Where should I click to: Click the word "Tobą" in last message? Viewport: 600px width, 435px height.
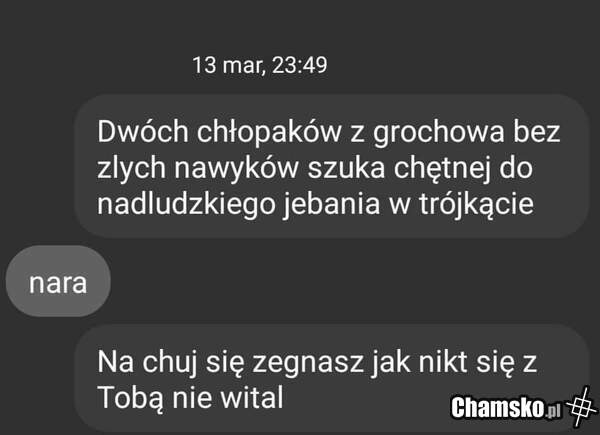pyautogui.click(x=131, y=399)
